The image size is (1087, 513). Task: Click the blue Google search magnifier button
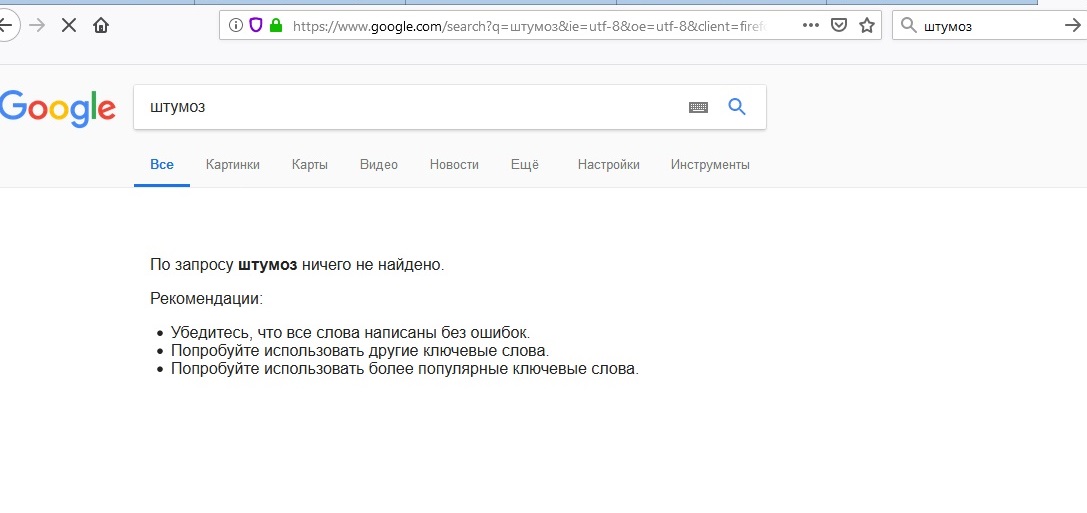(x=737, y=107)
